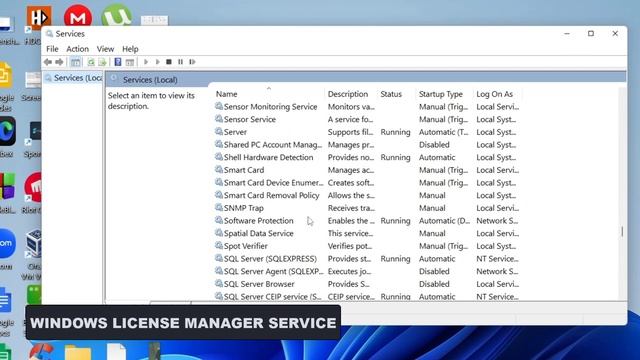
Task: Click 'Receives tra...' description of SNMP Trap
Action: point(351,208)
